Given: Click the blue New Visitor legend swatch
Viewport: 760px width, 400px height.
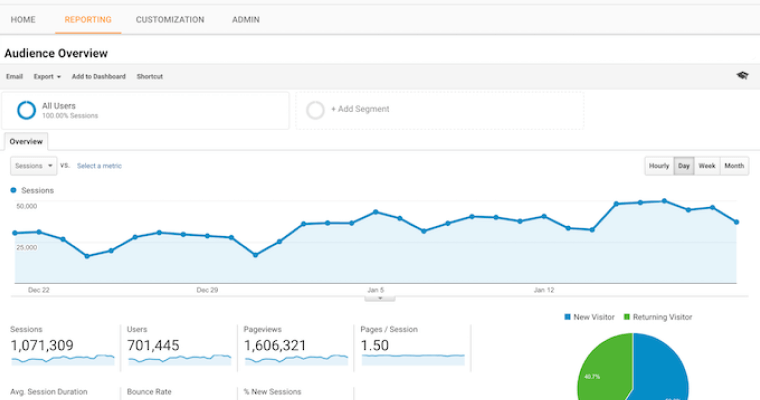Looking at the screenshot, I should 568,317.
